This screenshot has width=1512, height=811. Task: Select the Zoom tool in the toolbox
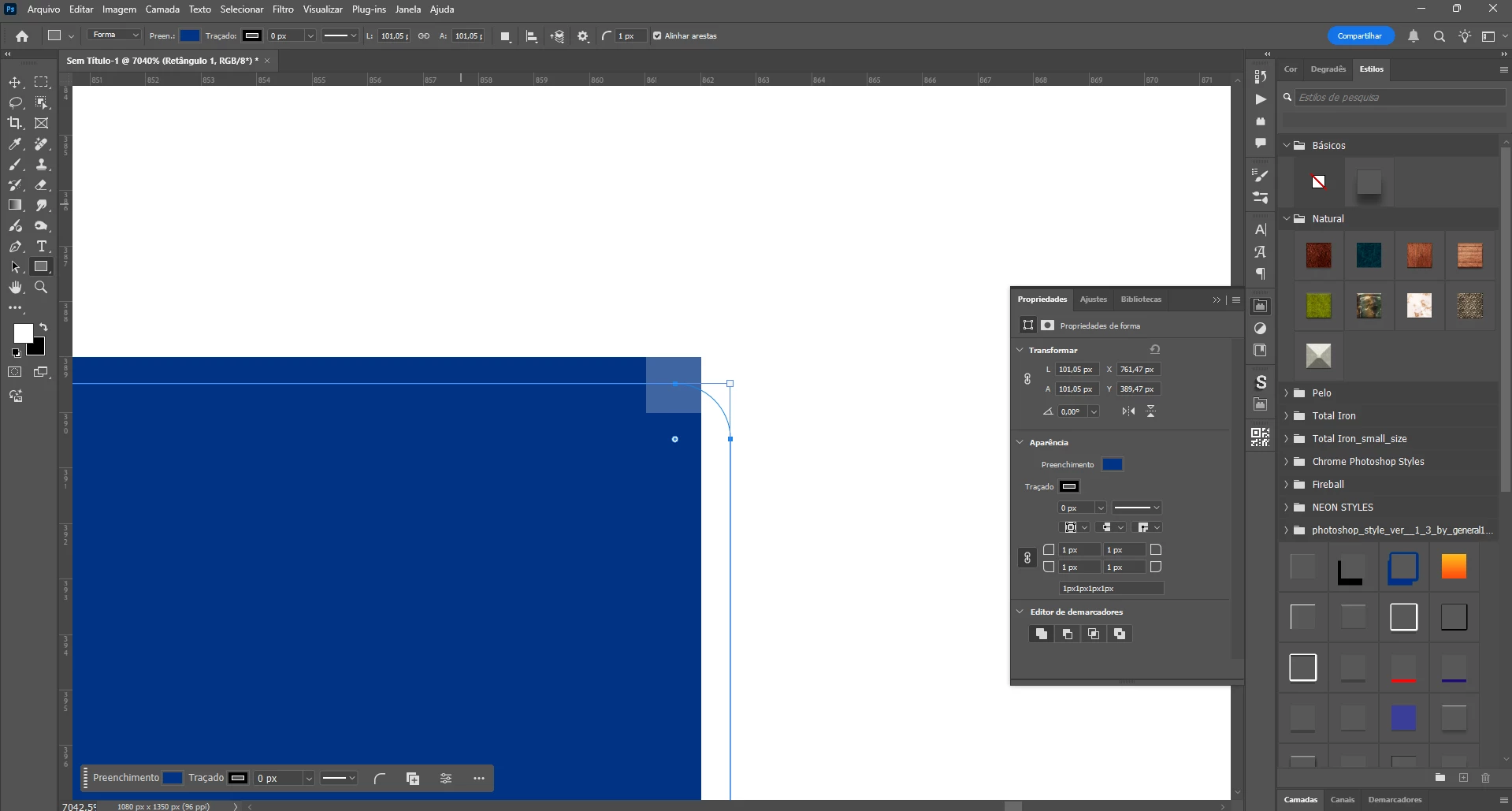click(x=41, y=288)
